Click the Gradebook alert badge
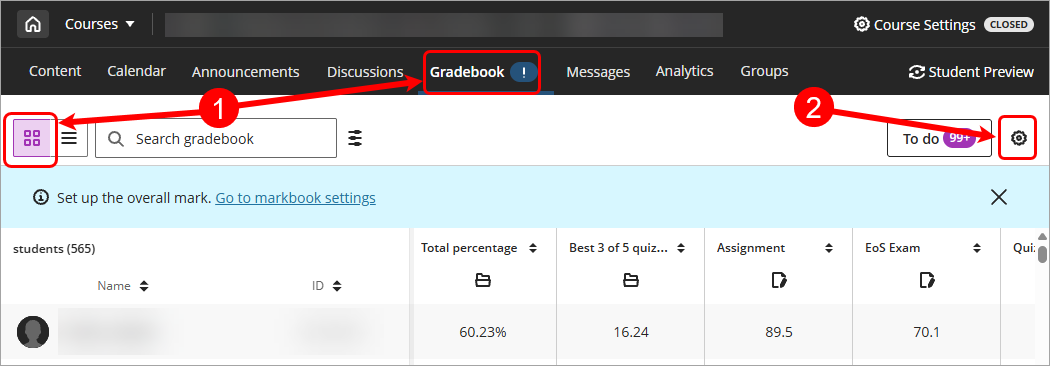Image resolution: width=1050 pixels, height=366 pixels. 524,72
